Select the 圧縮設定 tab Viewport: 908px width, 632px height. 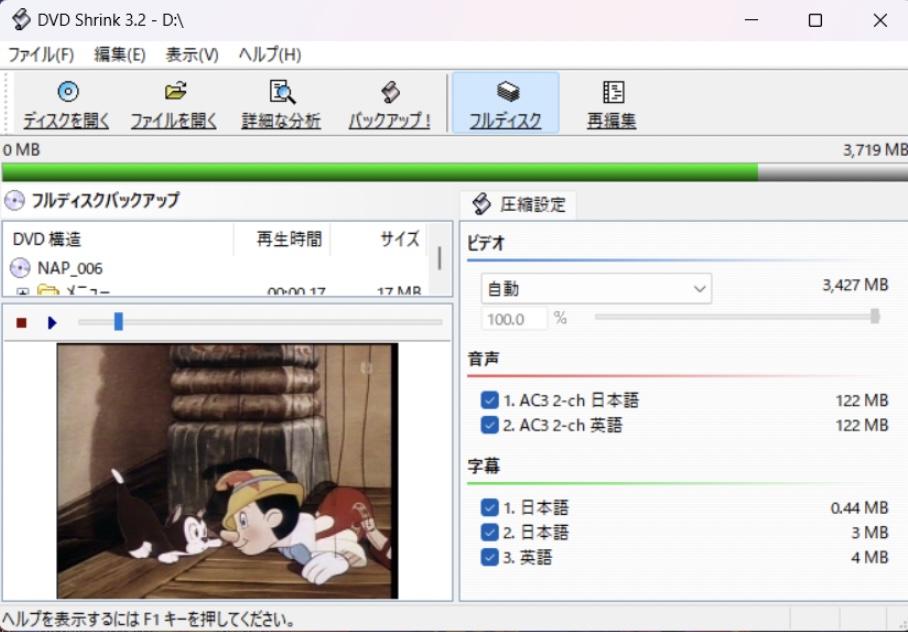tap(519, 205)
